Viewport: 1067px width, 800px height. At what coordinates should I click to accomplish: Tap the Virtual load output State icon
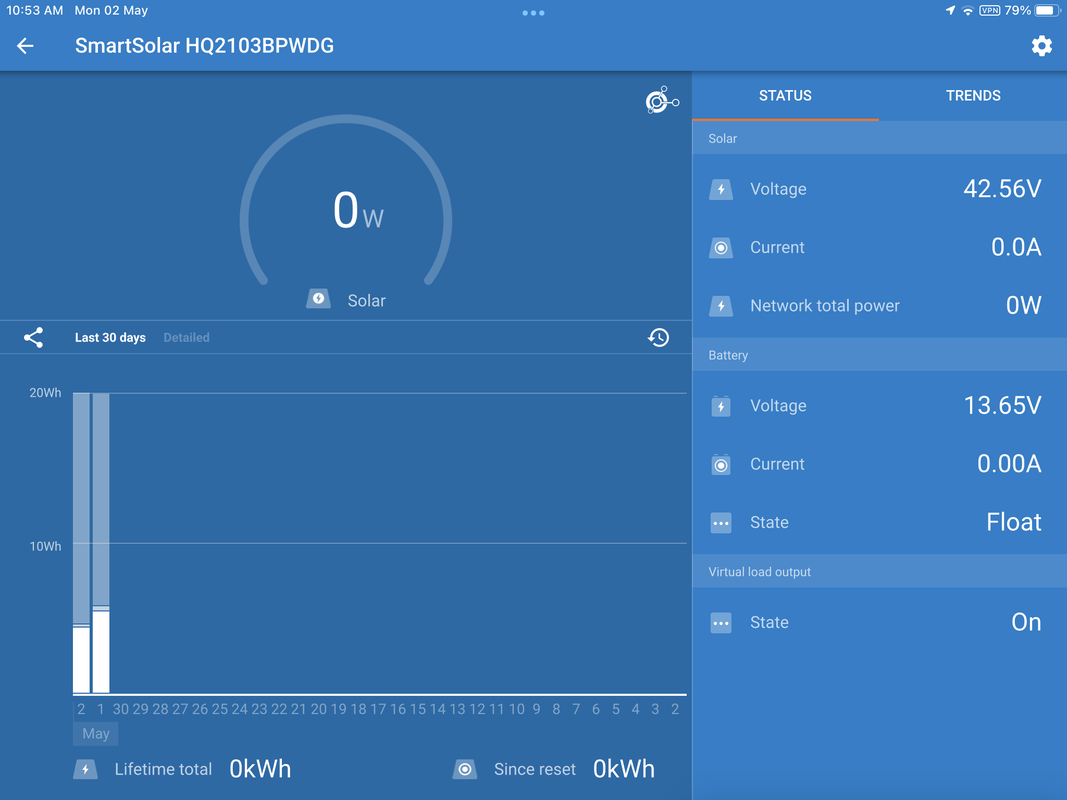pos(721,623)
